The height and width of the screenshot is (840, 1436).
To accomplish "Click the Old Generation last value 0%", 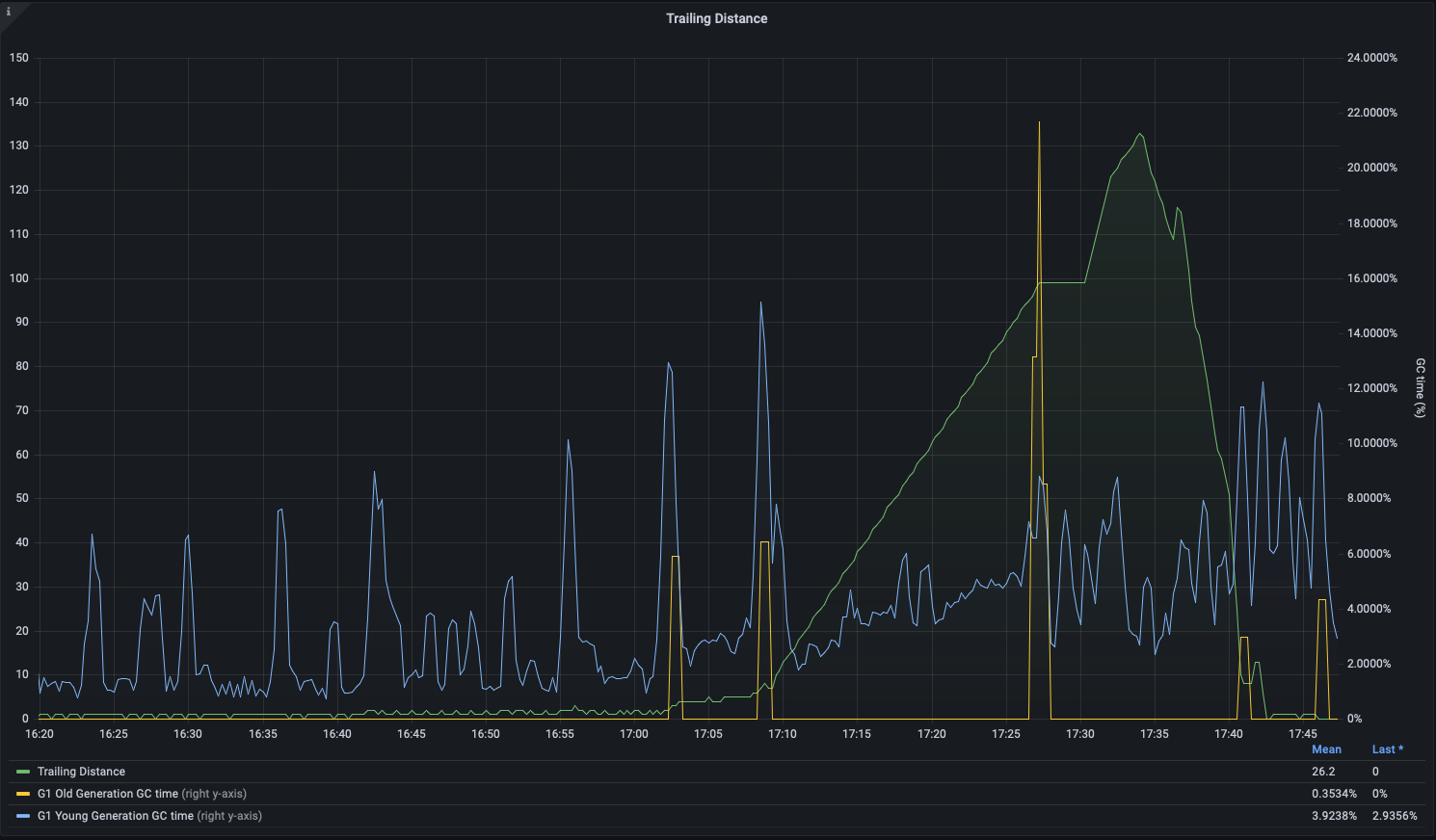I will (1380, 794).
